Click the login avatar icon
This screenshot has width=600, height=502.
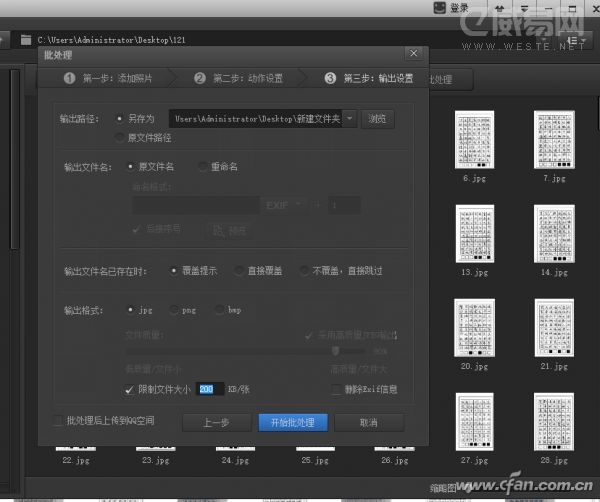[439, 8]
